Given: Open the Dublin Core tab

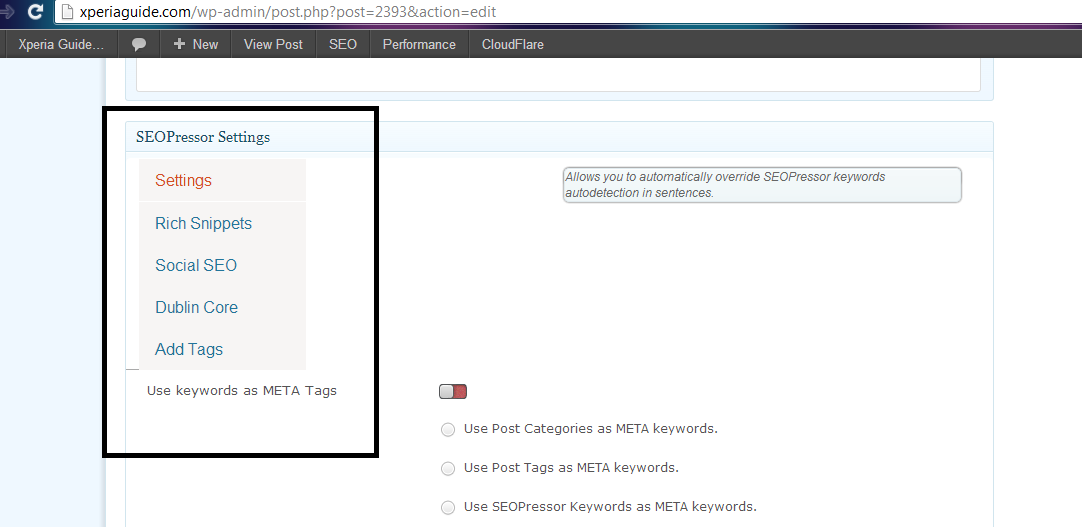Looking at the screenshot, I should [222, 308].
